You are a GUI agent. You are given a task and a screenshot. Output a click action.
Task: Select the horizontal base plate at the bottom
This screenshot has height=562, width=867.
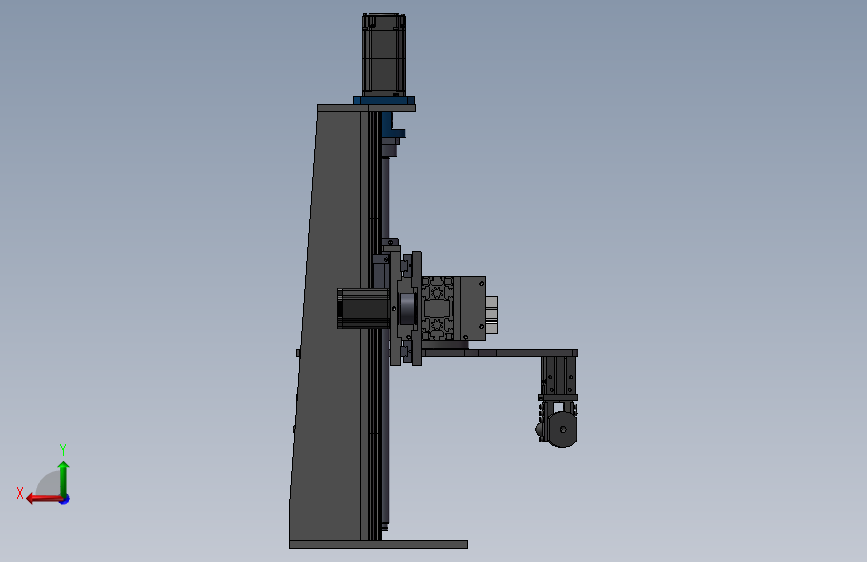click(378, 544)
